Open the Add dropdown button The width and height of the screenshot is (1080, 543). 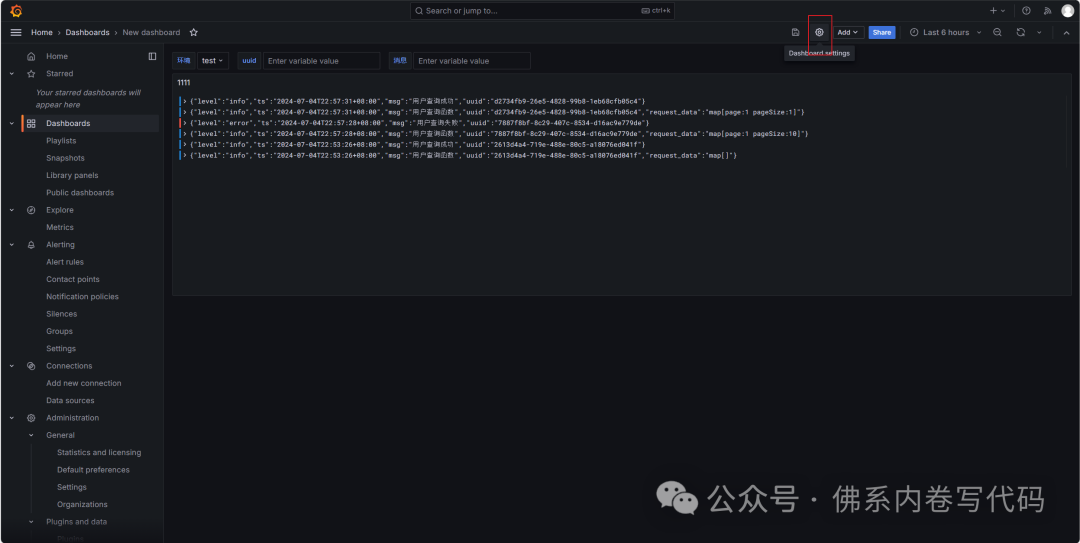tap(849, 32)
